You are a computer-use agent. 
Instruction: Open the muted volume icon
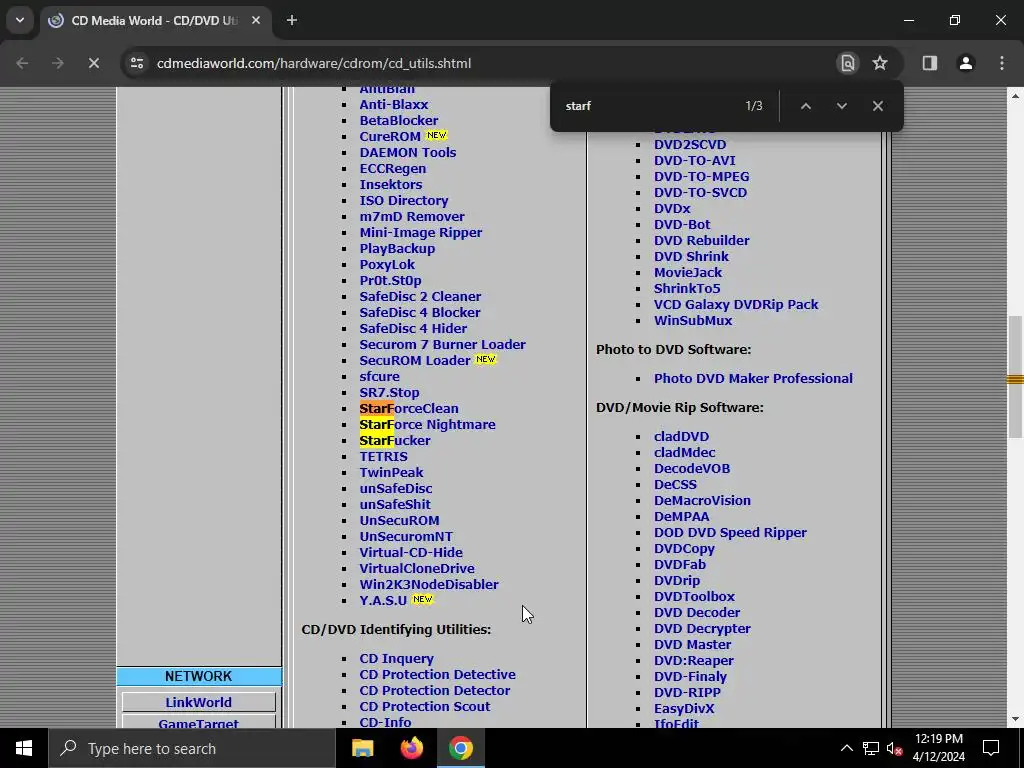[895, 748]
